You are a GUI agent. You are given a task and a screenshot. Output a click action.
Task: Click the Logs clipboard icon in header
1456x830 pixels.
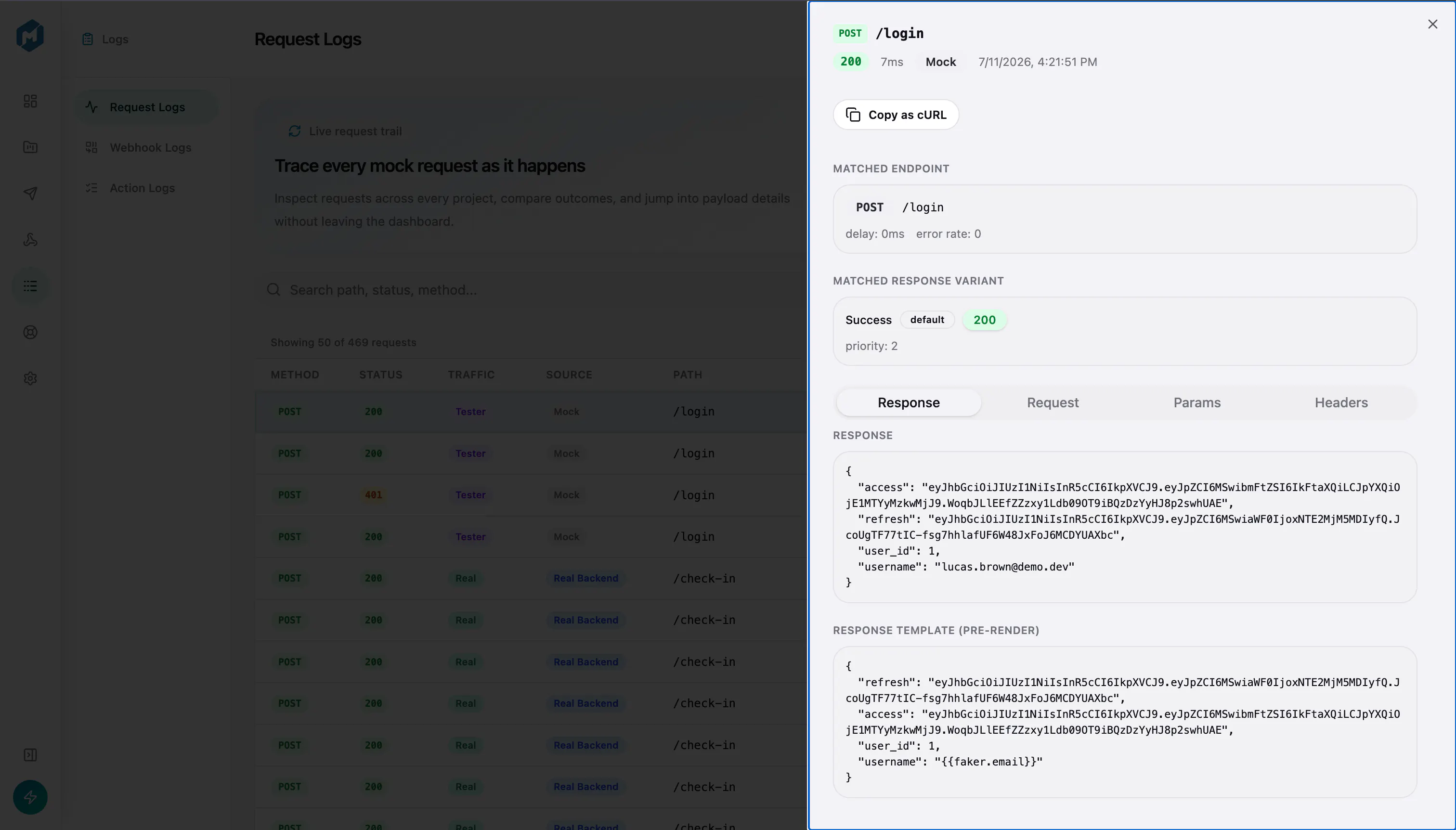(87, 39)
